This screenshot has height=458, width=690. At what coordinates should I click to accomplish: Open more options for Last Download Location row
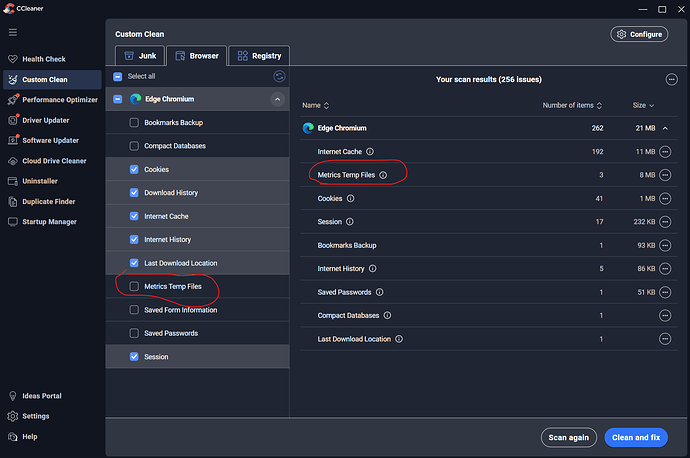pyautogui.click(x=665, y=339)
